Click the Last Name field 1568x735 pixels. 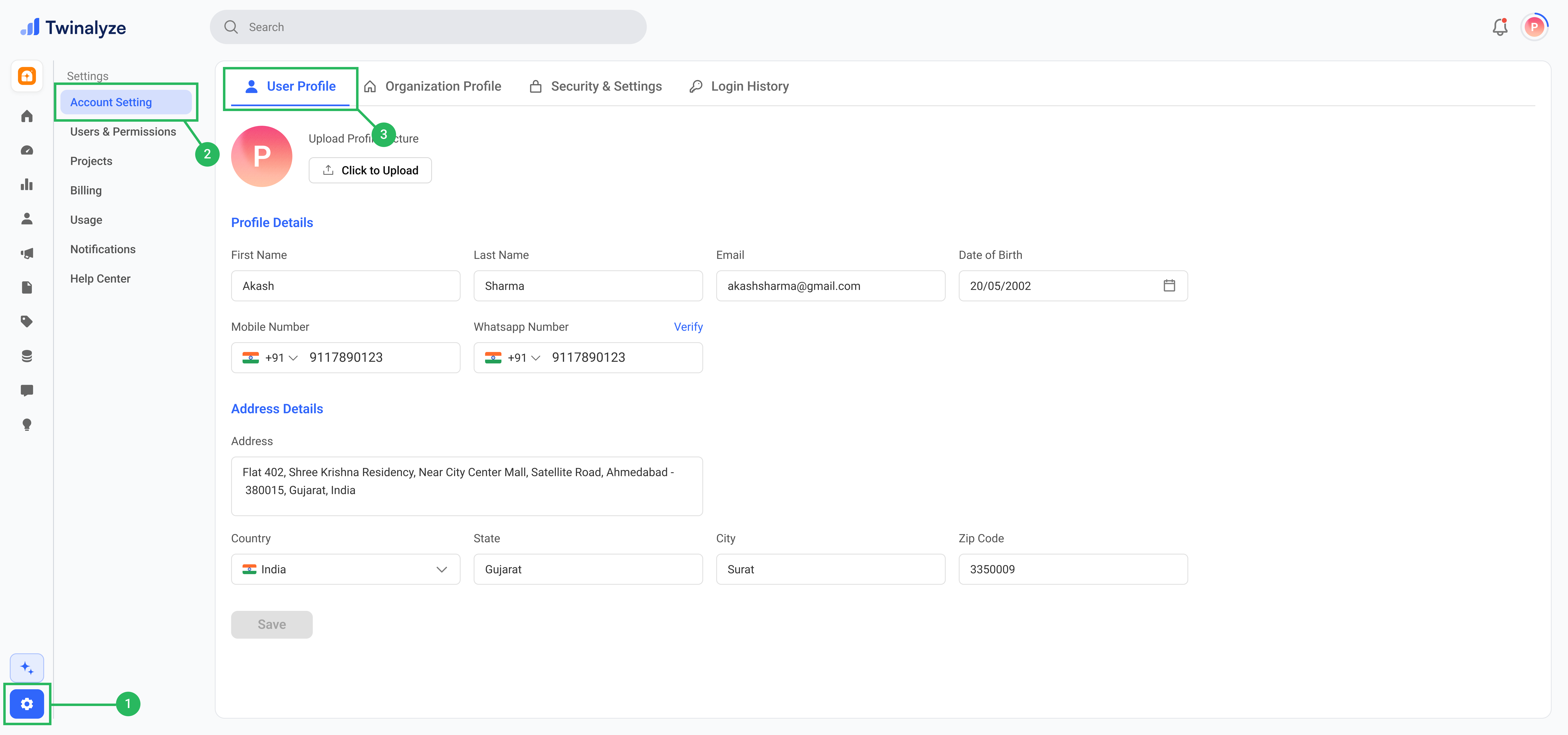click(588, 286)
